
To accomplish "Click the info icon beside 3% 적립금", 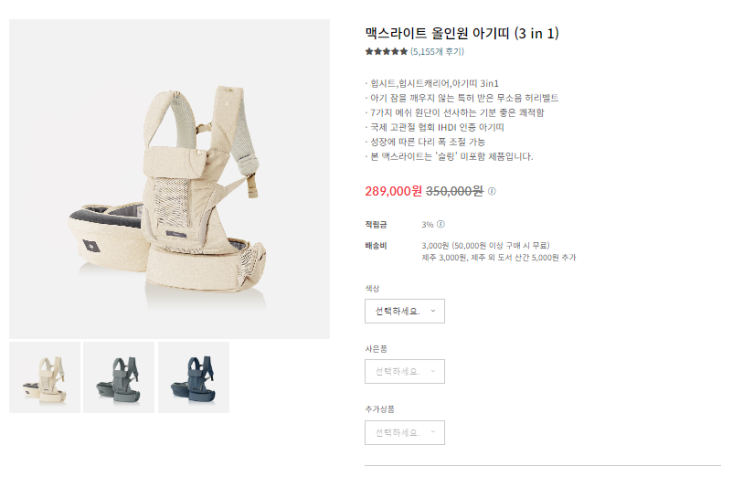I will tap(441, 224).
